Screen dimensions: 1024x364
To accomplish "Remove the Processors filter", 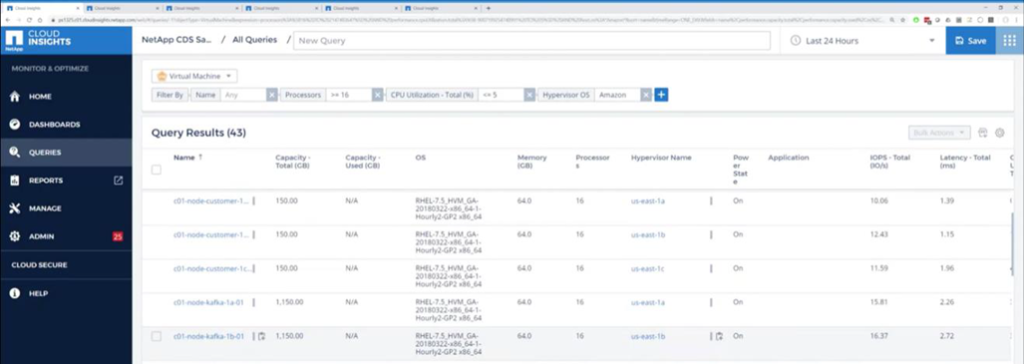I will [x=377, y=95].
